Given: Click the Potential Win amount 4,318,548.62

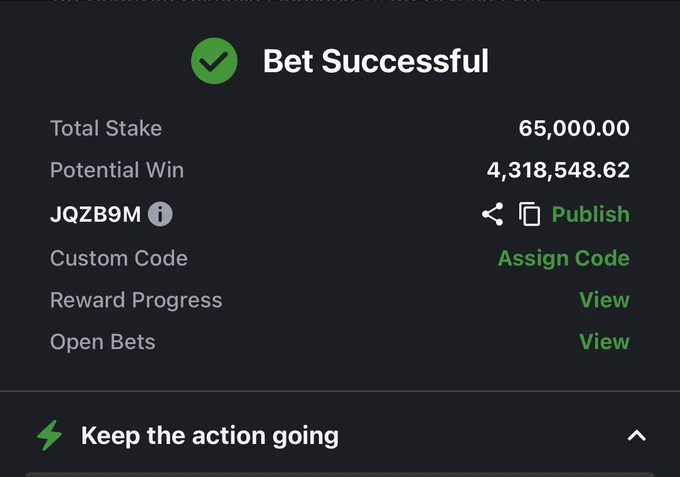Looking at the screenshot, I should tap(558, 170).
